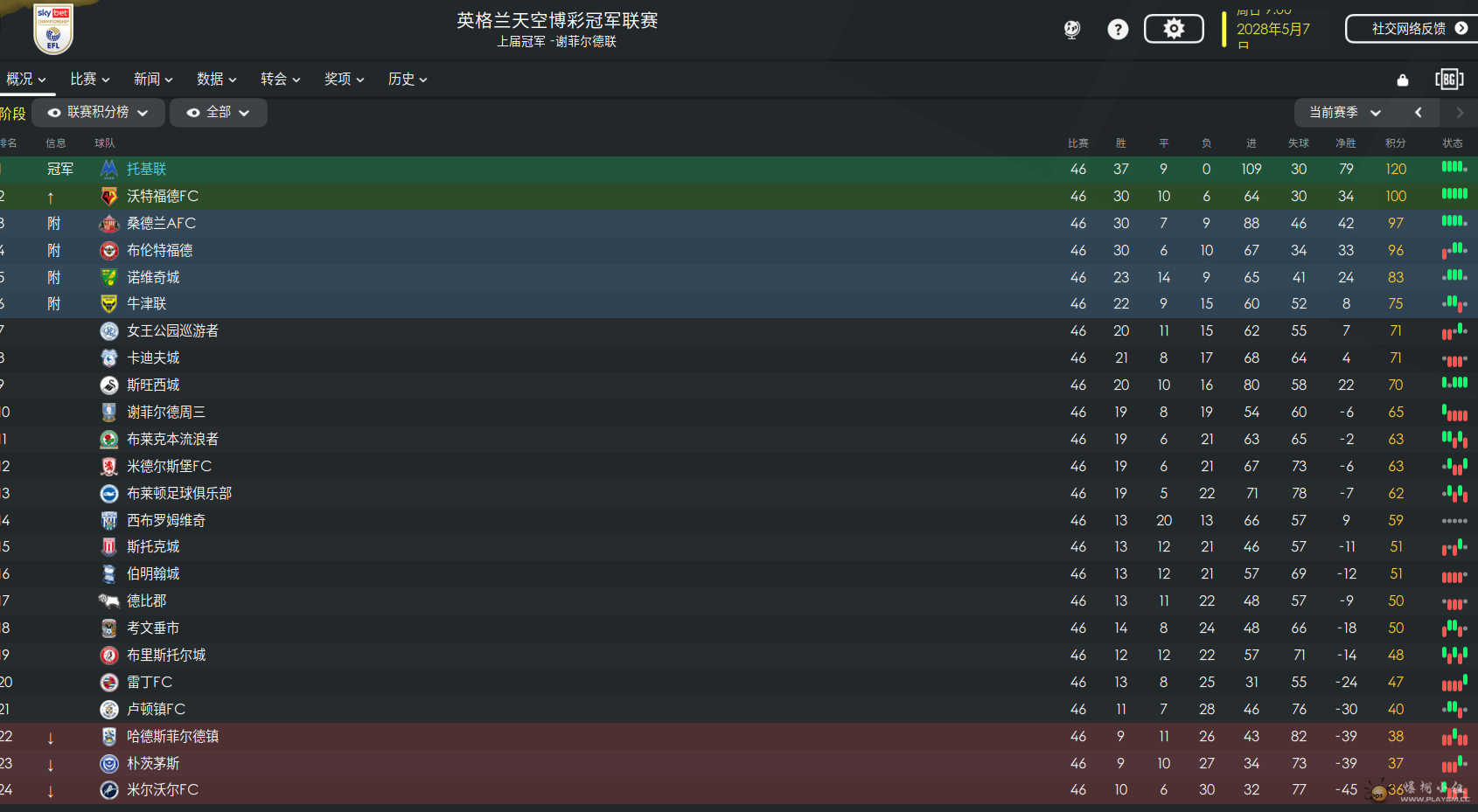Open the 数据 menu
1478x812 pixels.
tap(217, 80)
